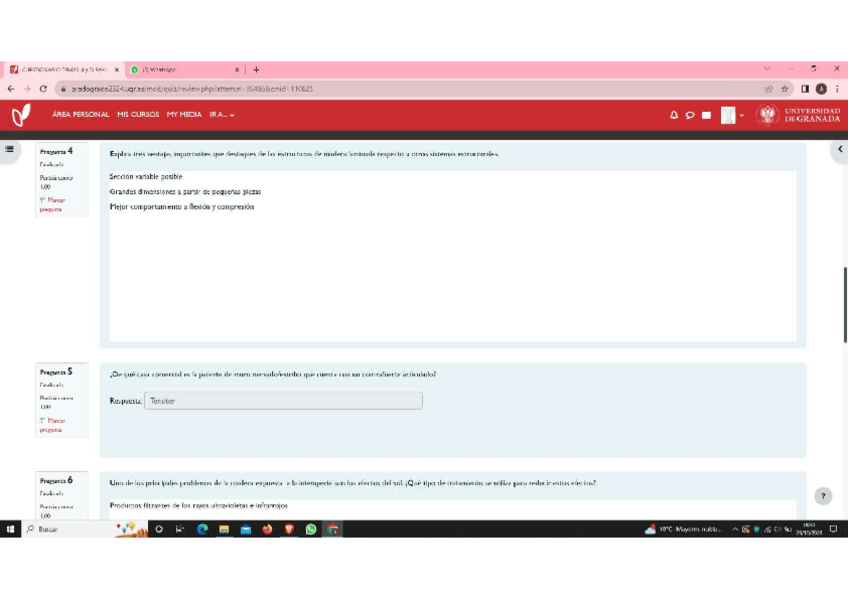
Task: Open the Chrome profile avatar
Action: (x=821, y=89)
